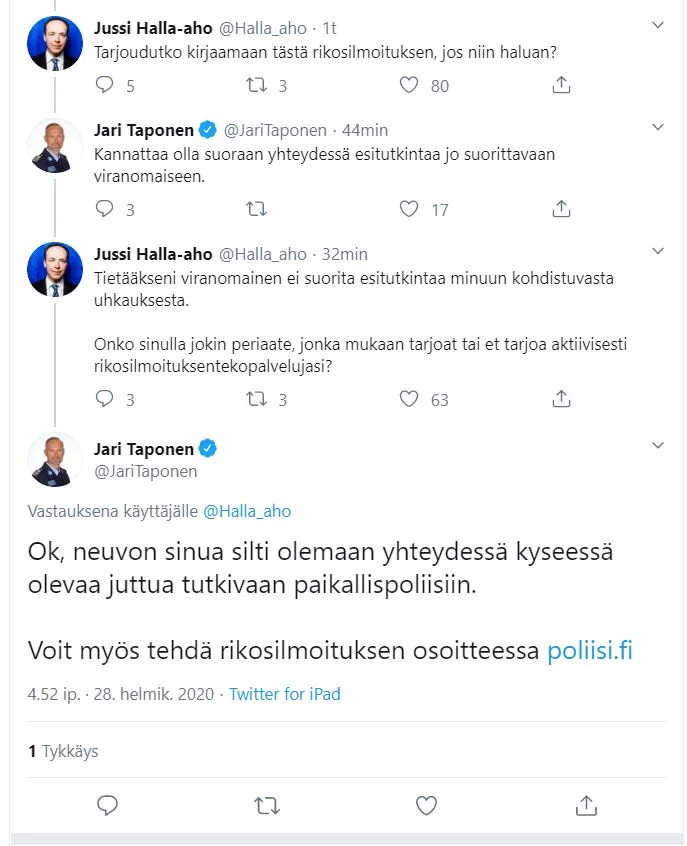Open more options on top Halla-aho tweet
Viewport: 687px width, 846px height.
click(x=657, y=24)
